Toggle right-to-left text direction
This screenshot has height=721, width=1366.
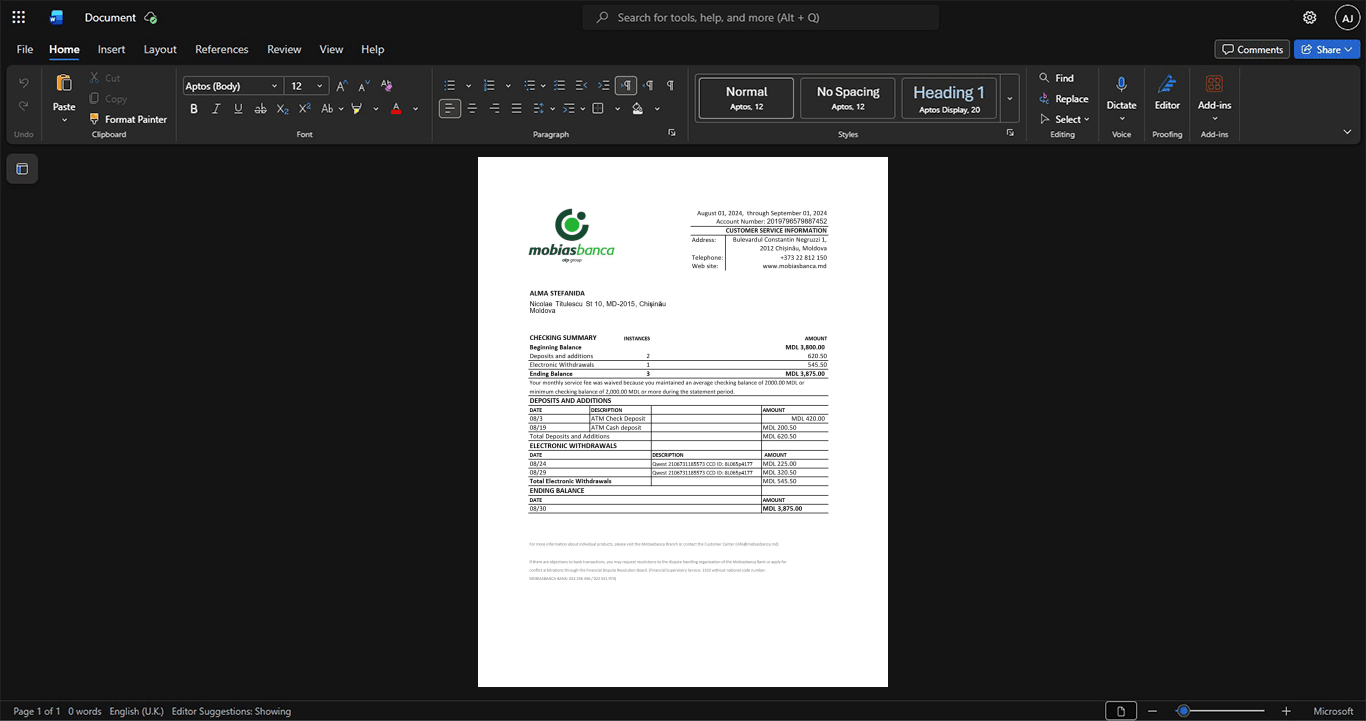click(x=648, y=86)
